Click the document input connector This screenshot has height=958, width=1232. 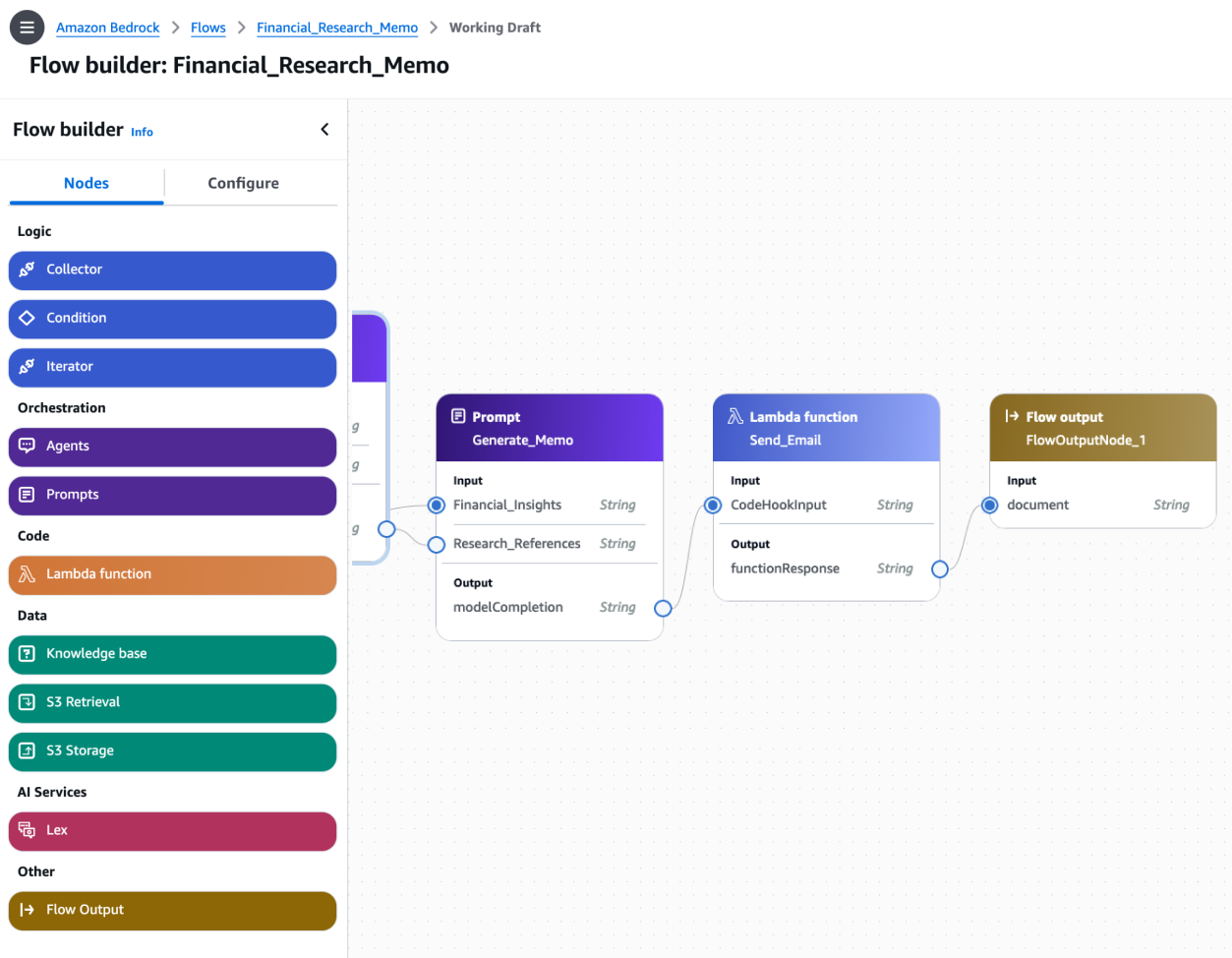(x=990, y=506)
